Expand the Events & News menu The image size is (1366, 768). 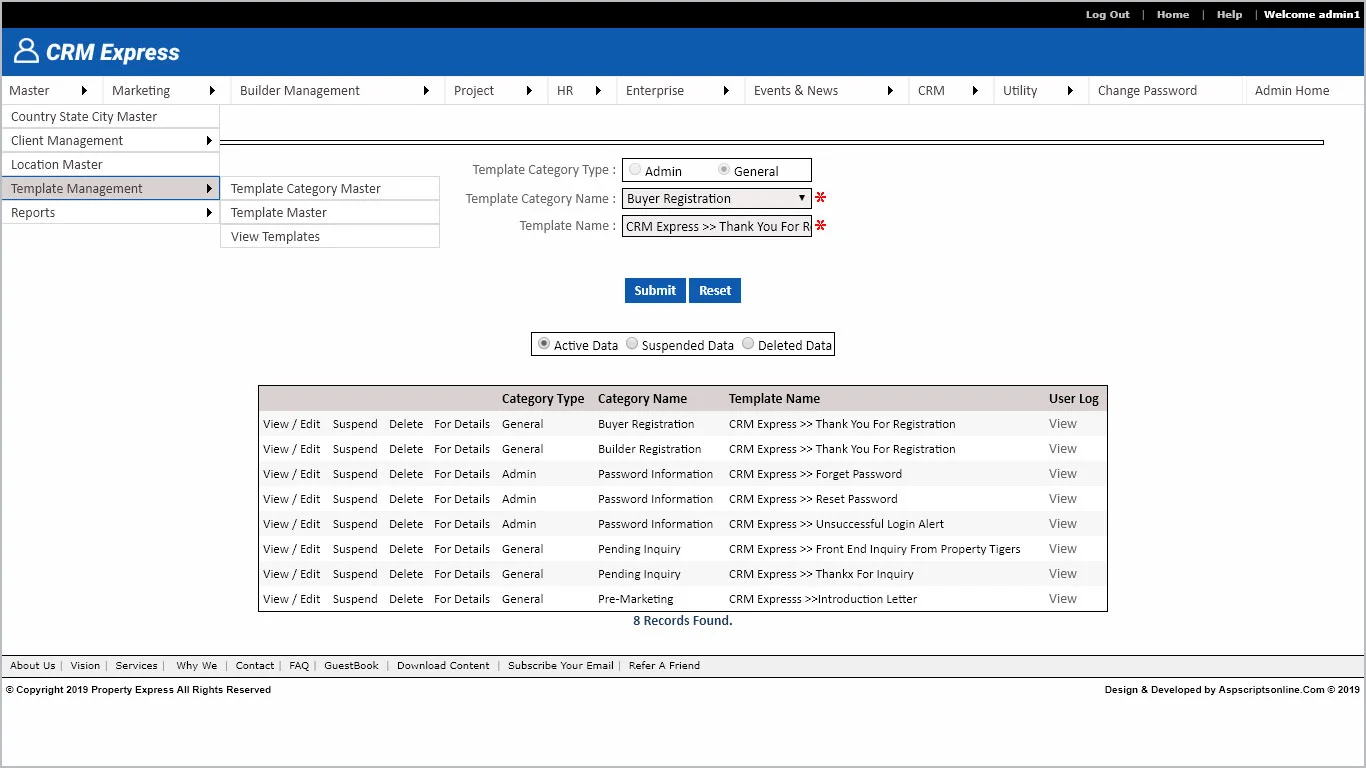click(x=826, y=90)
